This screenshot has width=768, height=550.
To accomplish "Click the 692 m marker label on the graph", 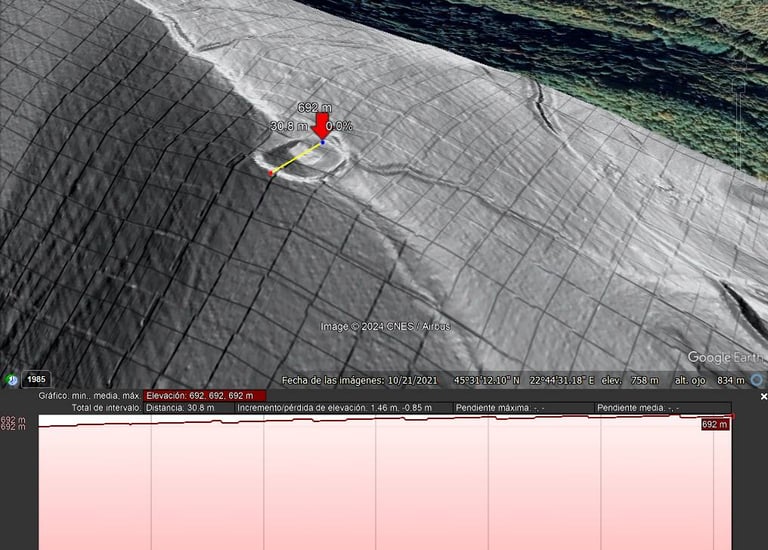I will (715, 425).
